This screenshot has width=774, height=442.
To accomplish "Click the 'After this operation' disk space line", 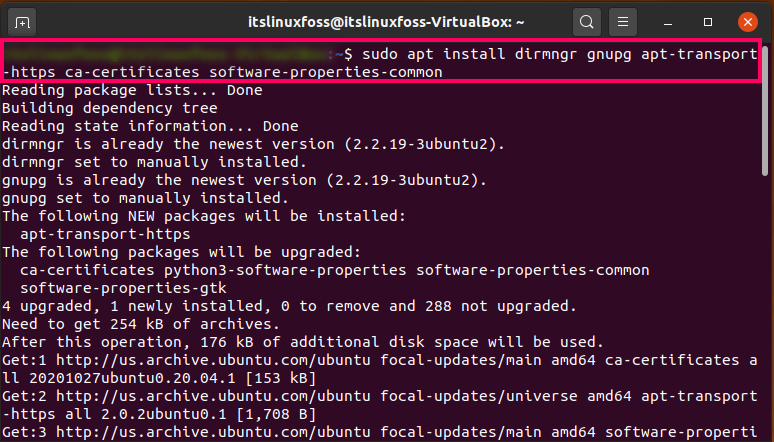I will click(x=303, y=342).
